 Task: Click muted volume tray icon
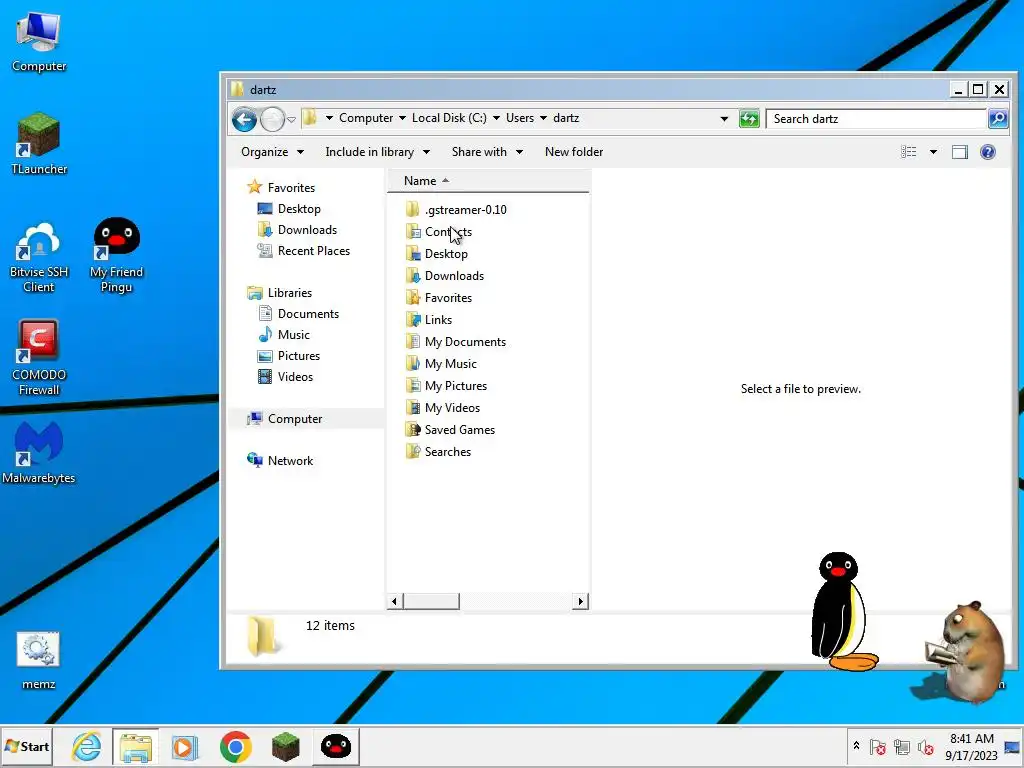pyautogui.click(x=925, y=747)
